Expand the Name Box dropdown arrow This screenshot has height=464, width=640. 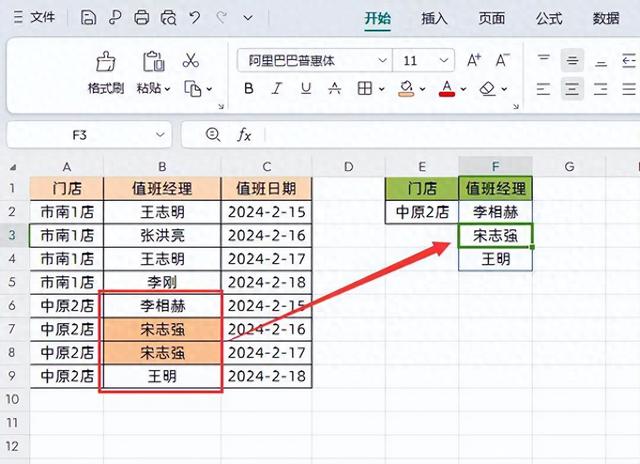pos(160,135)
